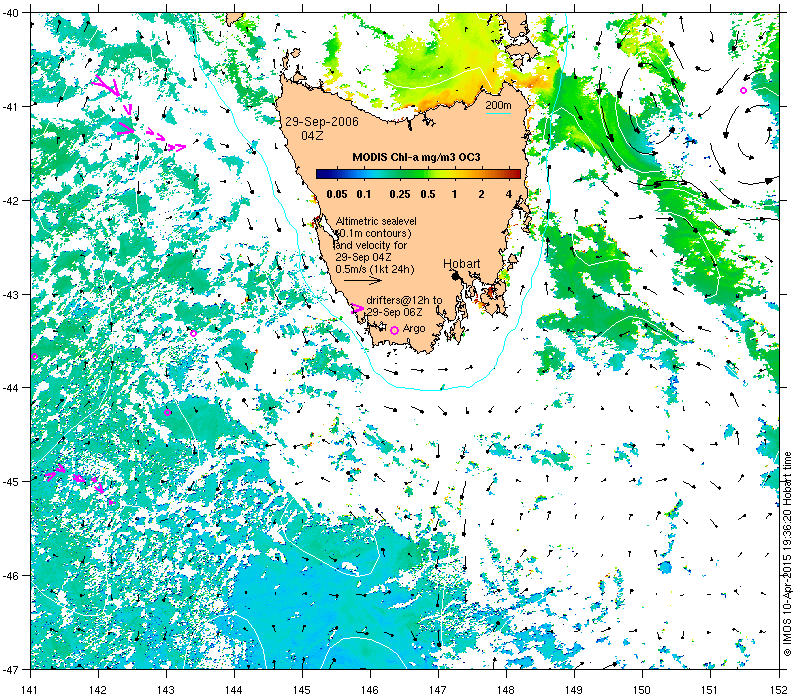Image resolution: width=800 pixels, height=700 pixels.
Task: Click the 'Argo' legend label
Action: 414,329
